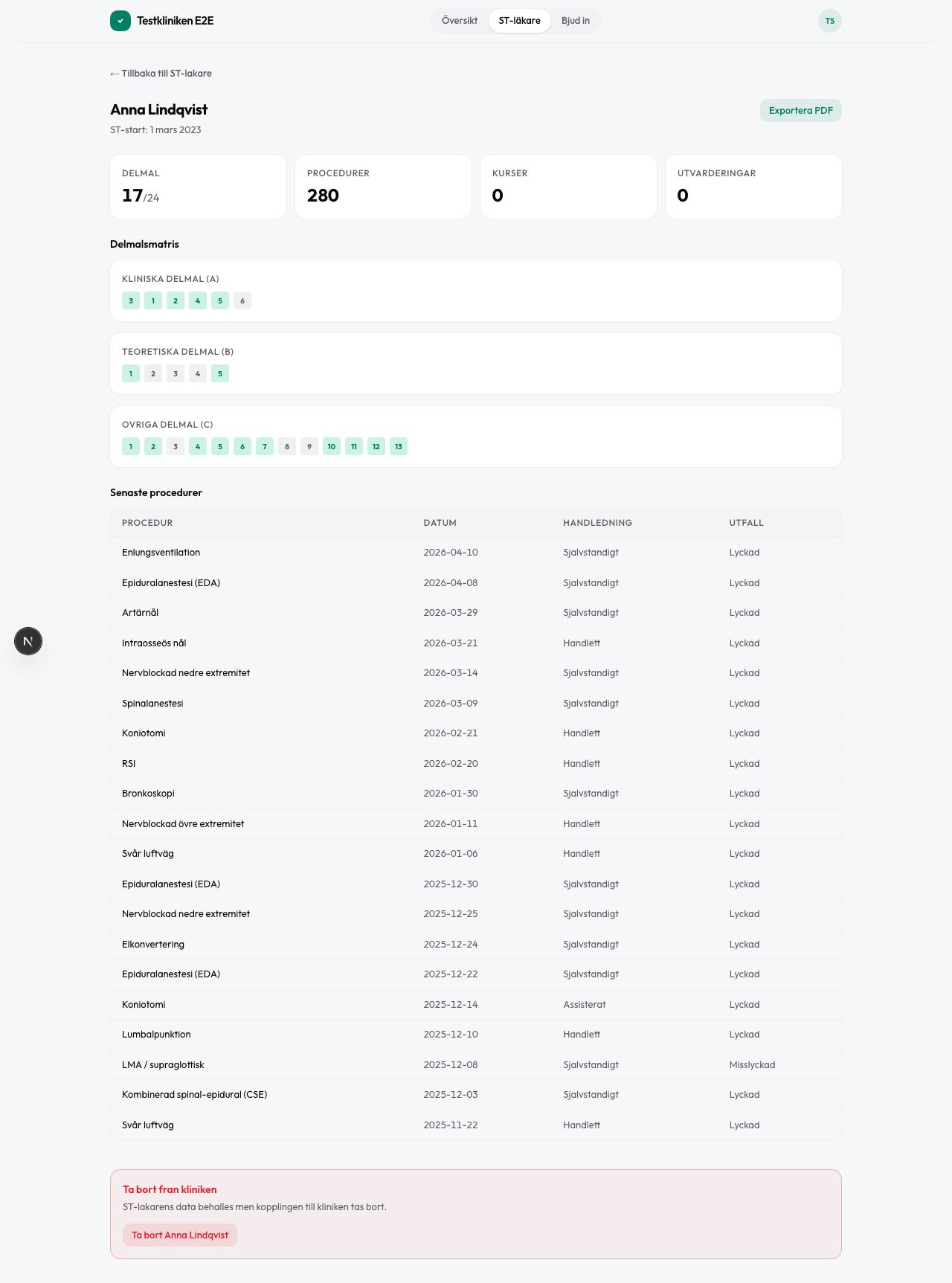This screenshot has width=952, height=1283.
Task: Select övriga delmal chip 13
Action: point(399,447)
